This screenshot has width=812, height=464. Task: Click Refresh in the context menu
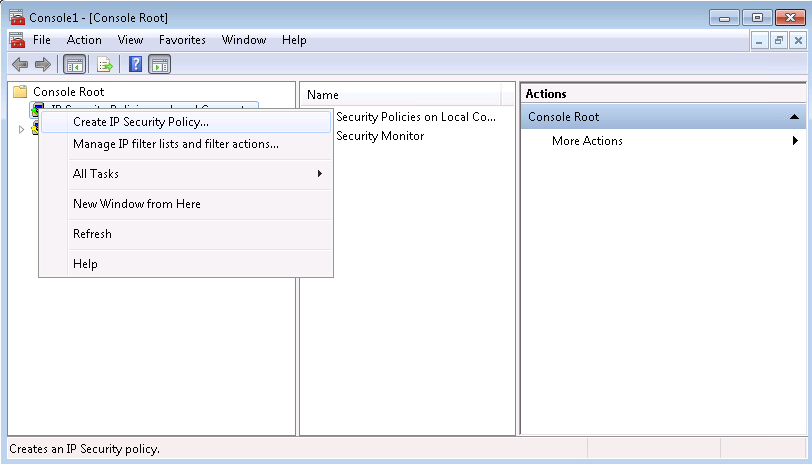(92, 234)
